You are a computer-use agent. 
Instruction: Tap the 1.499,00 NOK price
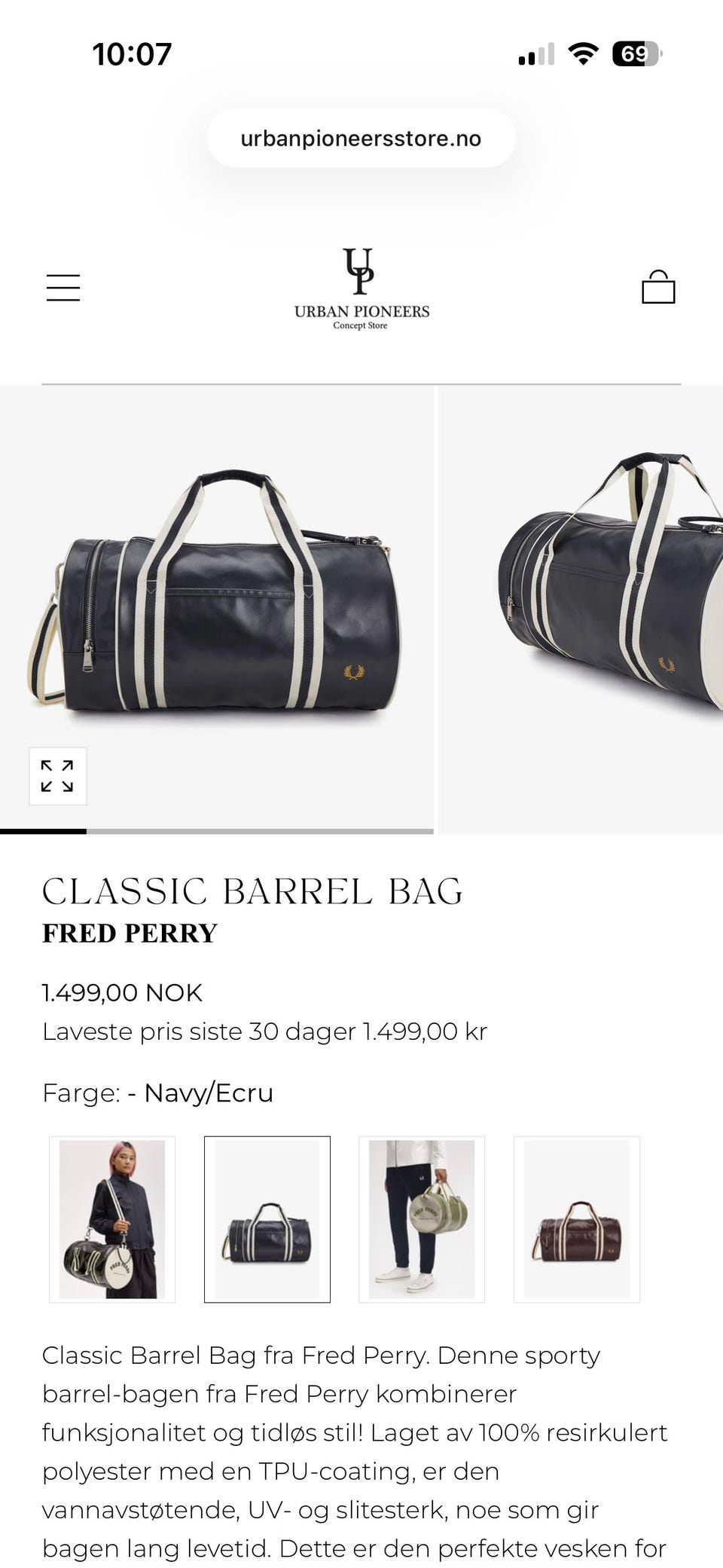pyautogui.click(x=122, y=992)
